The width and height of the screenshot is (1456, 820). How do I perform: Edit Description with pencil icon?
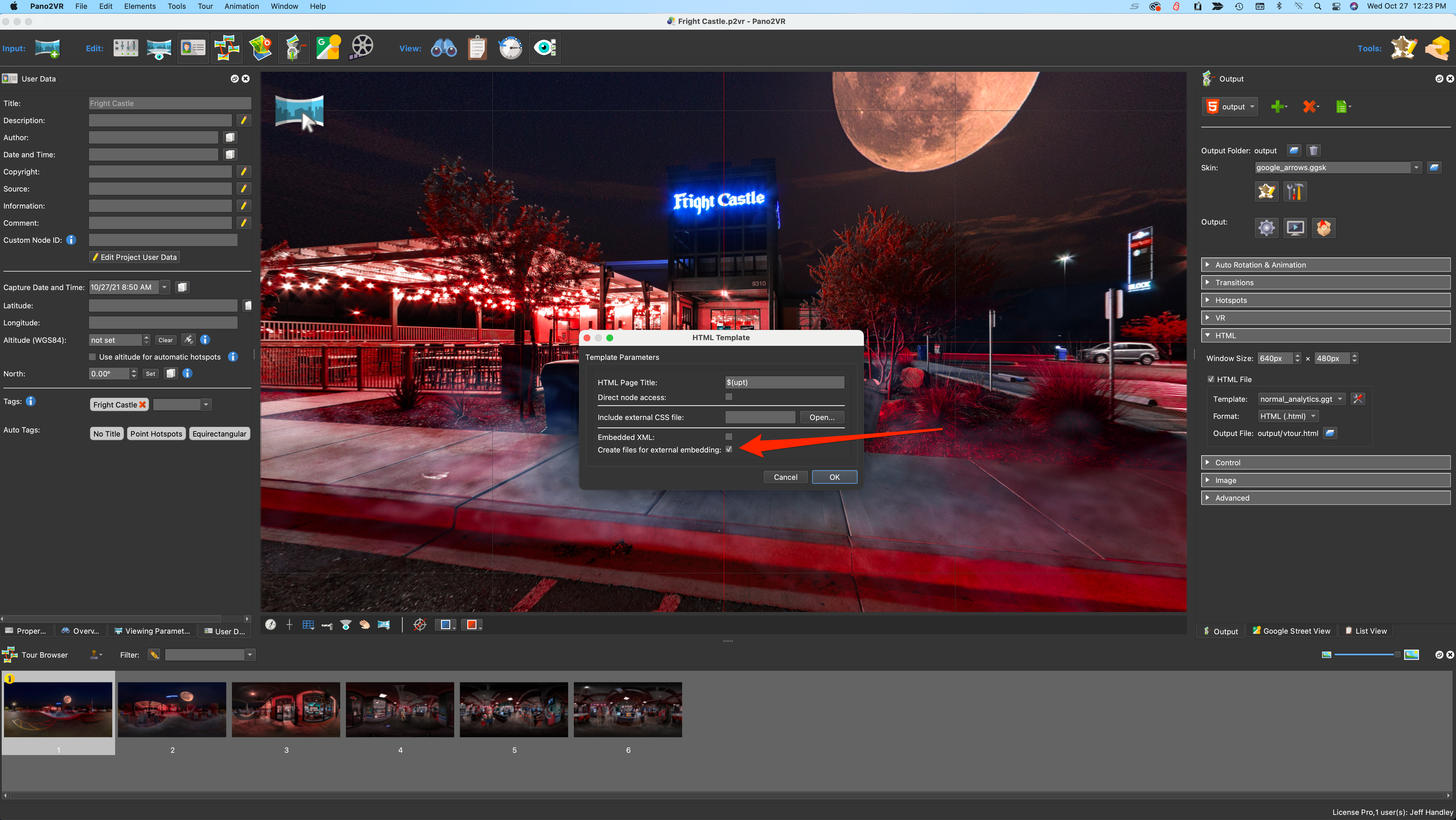tap(244, 120)
